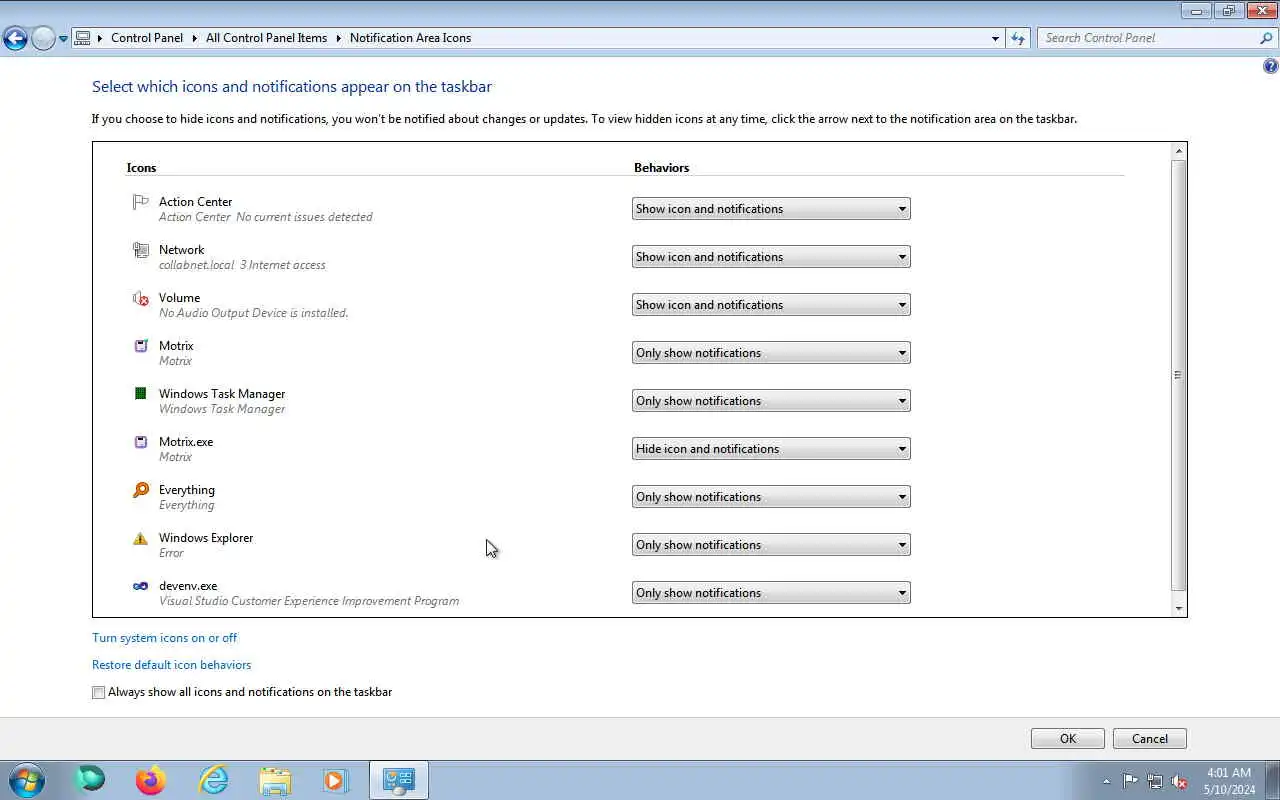Click the muted speaker icon in system tray
The height and width of the screenshot is (800, 1280).
point(1180,781)
